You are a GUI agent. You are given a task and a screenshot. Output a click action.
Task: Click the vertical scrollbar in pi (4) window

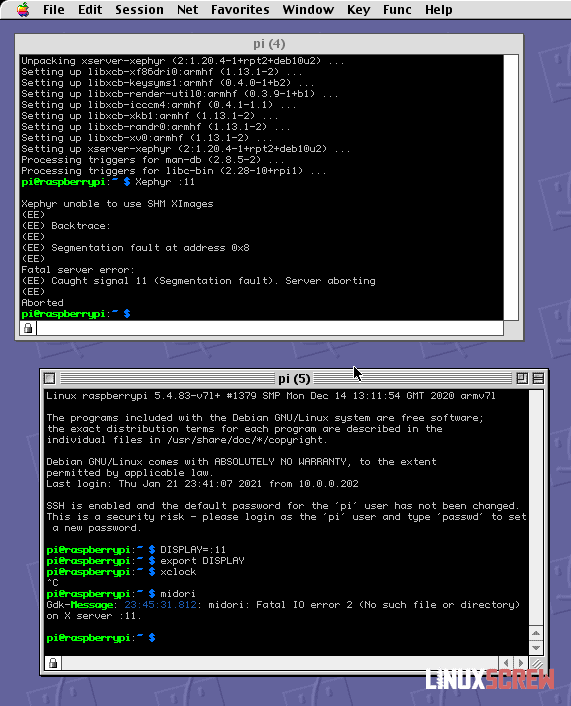[511, 187]
